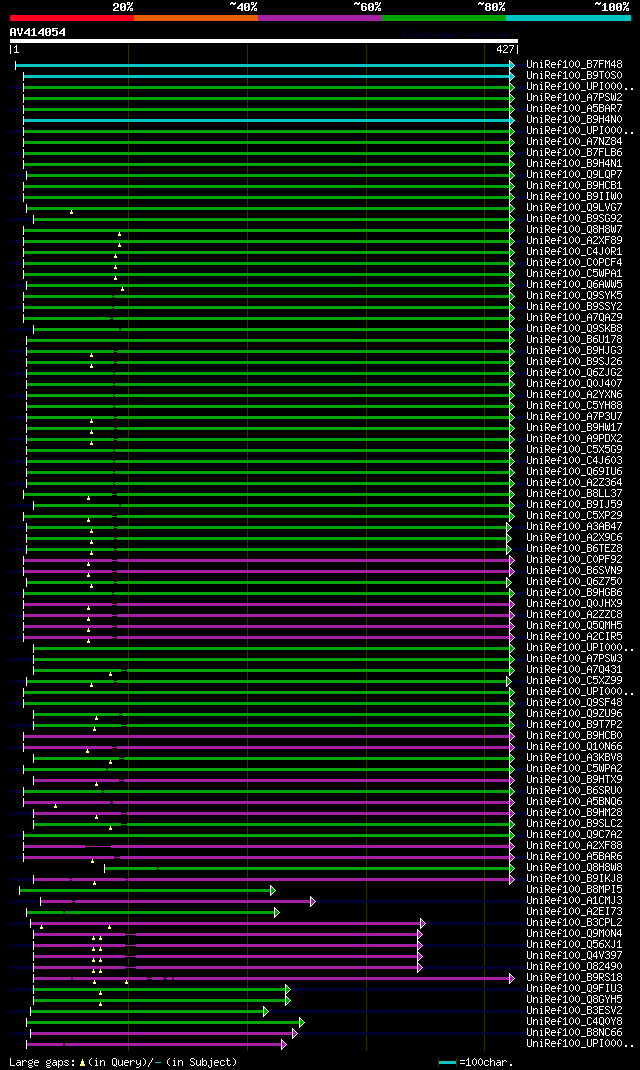Click the 427 query length label
The width and height of the screenshot is (640, 1070).
coord(505,49)
